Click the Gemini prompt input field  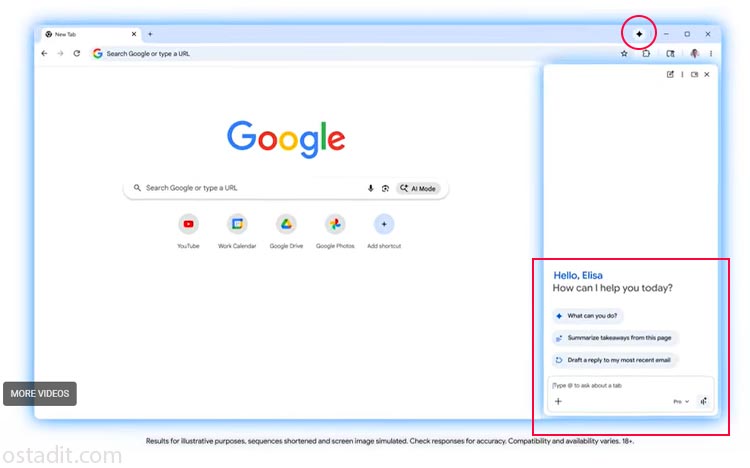point(630,385)
